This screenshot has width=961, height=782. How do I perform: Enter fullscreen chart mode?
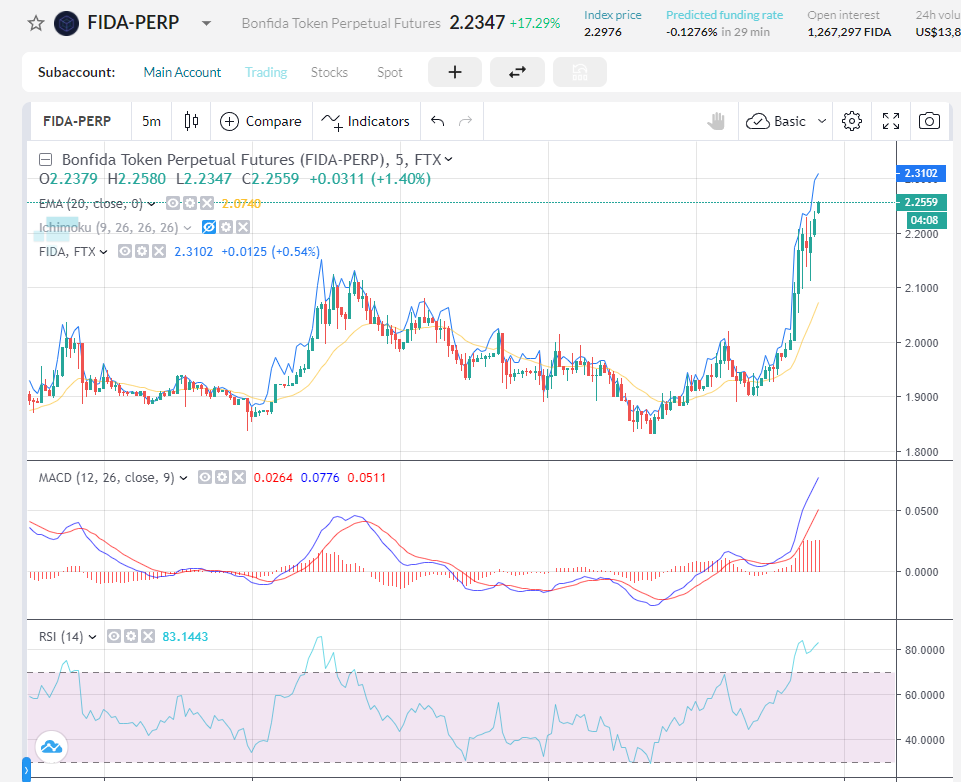point(891,121)
